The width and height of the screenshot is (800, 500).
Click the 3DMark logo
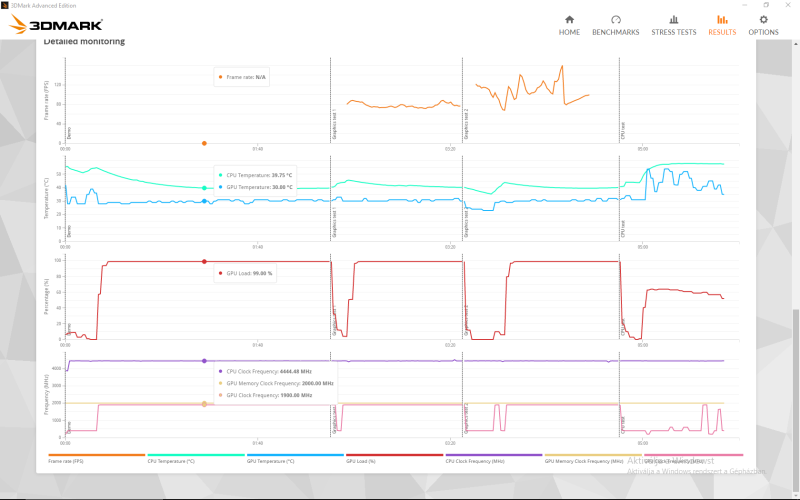pos(56,24)
